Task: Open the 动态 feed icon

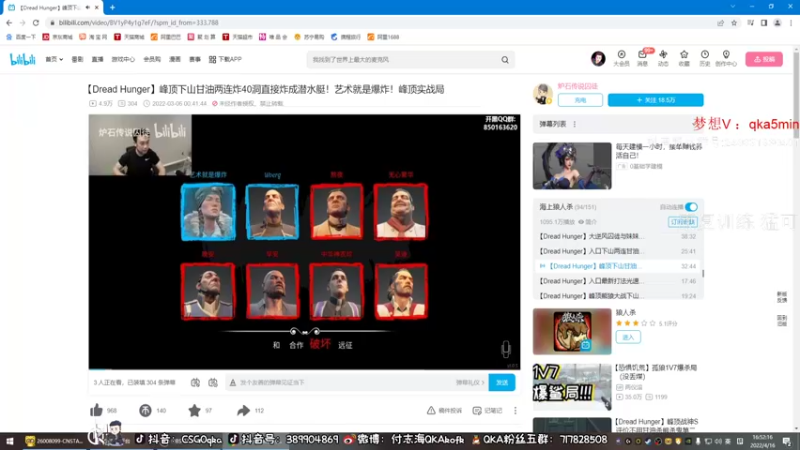Action: coord(663,58)
